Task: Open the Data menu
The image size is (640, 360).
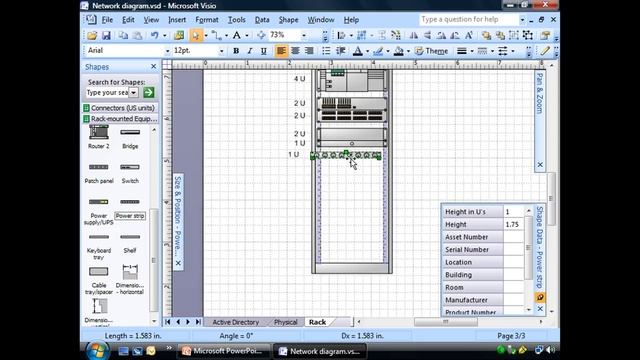Action: pyautogui.click(x=262, y=20)
